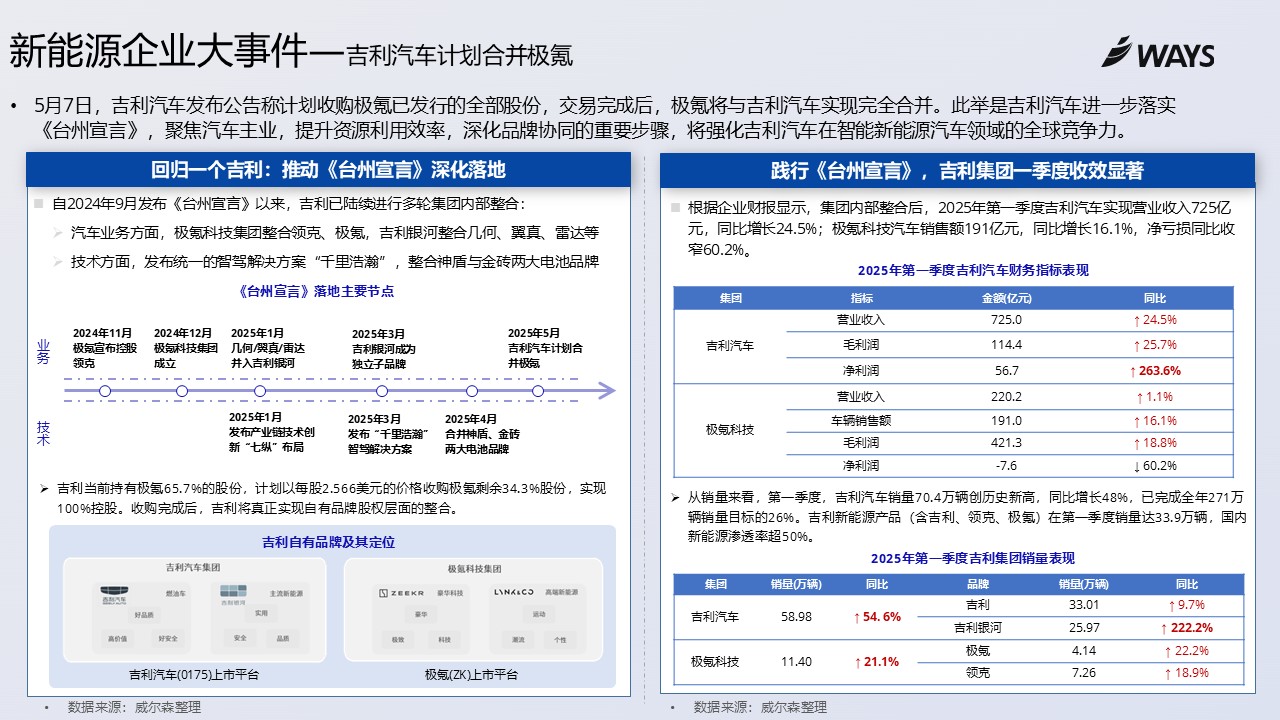The image size is (1280, 720).
Task: Click the 指标 column header
Action: click(x=861, y=298)
